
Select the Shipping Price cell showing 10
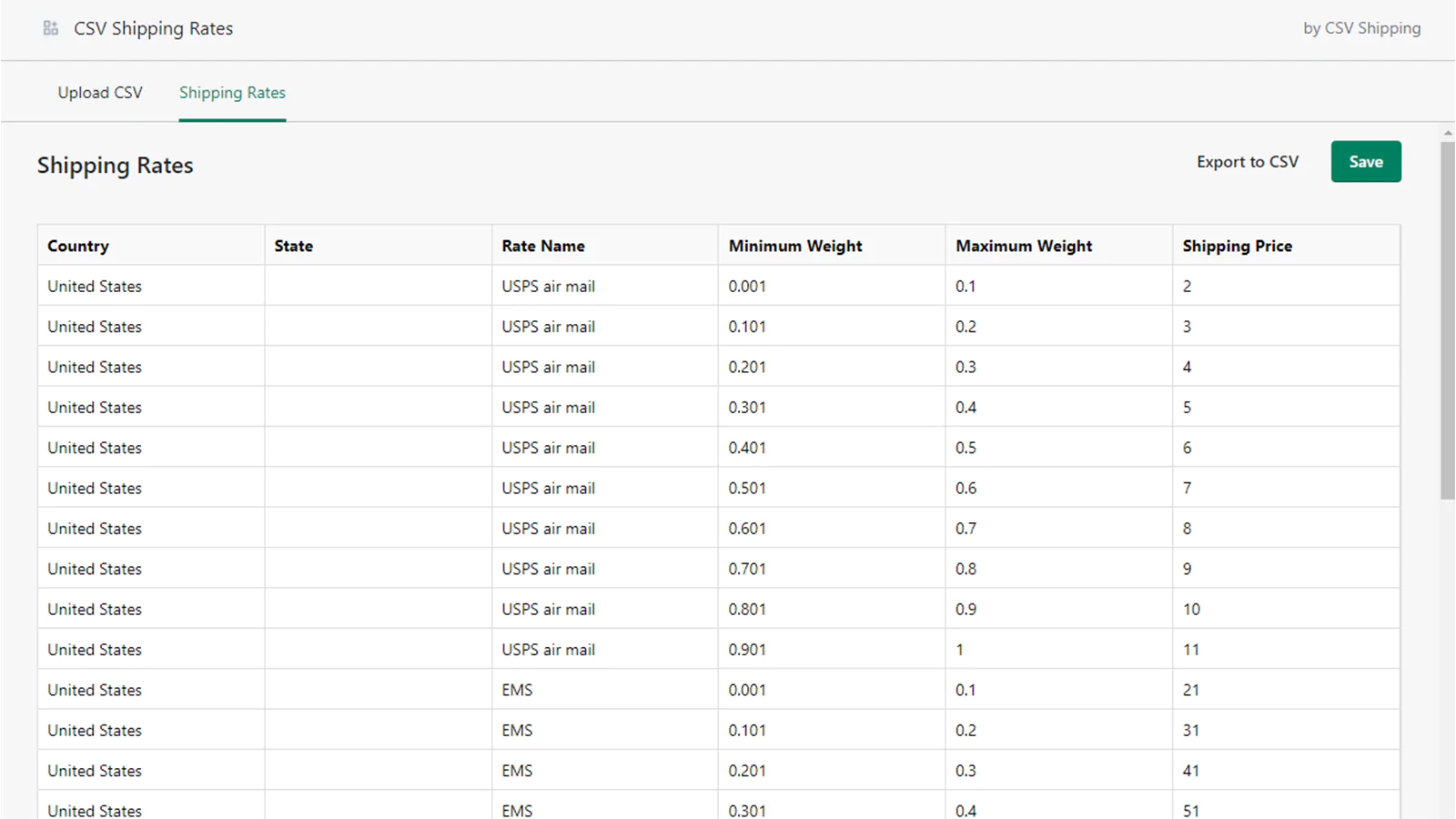click(1191, 610)
